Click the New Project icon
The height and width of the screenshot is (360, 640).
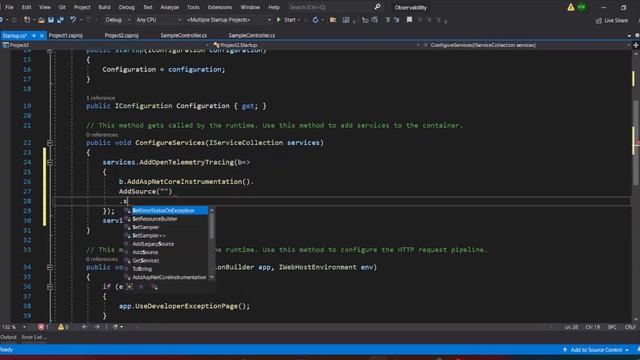coord(27,20)
